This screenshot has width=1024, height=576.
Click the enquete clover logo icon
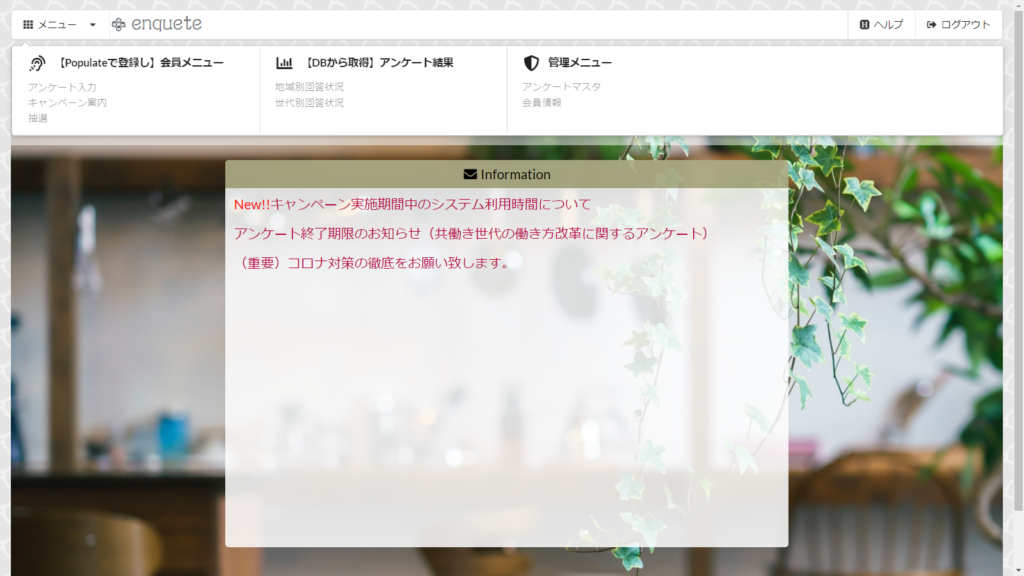119,25
